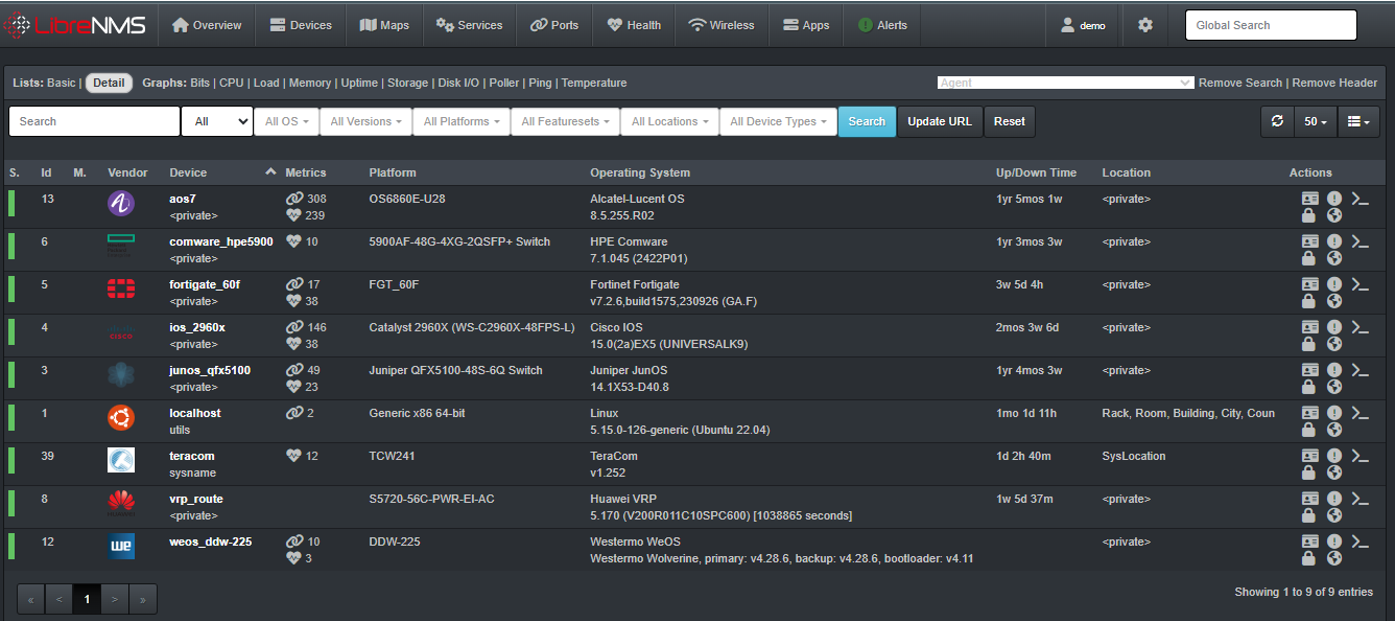The height and width of the screenshot is (621, 1396).
Task: Click the green status indicator for localhost
Action: (x=12, y=418)
